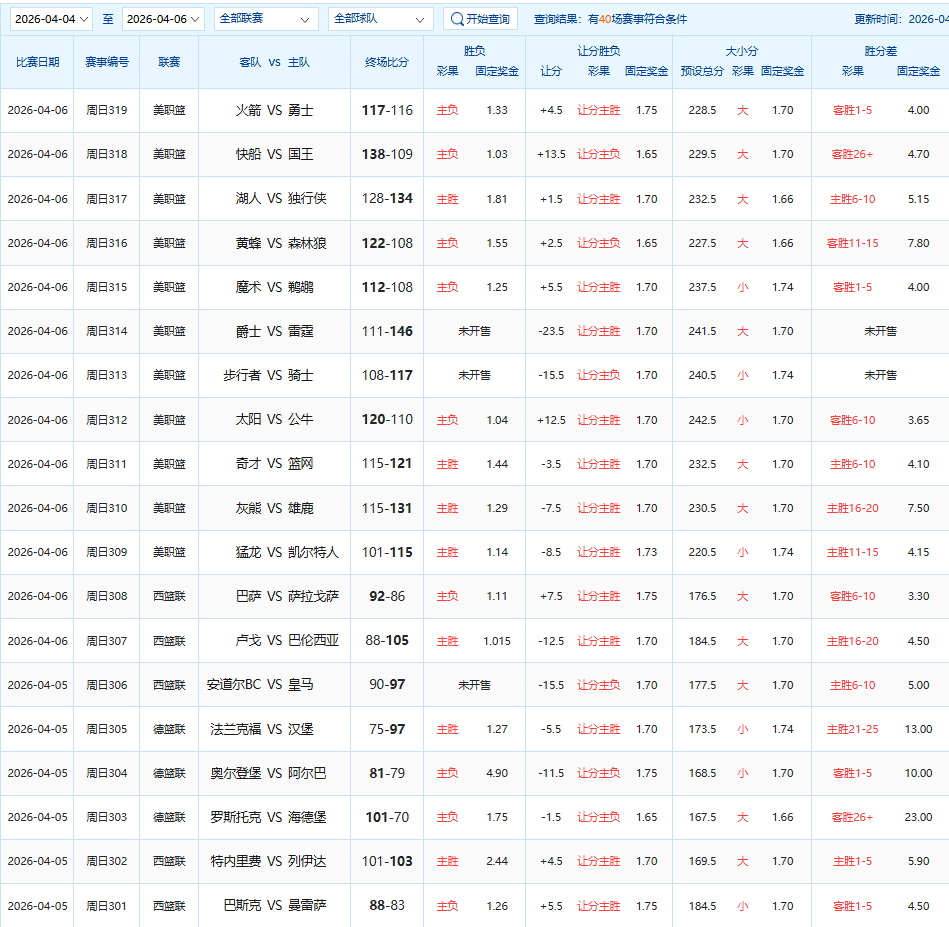Click the 终场比分 column header

387,62
